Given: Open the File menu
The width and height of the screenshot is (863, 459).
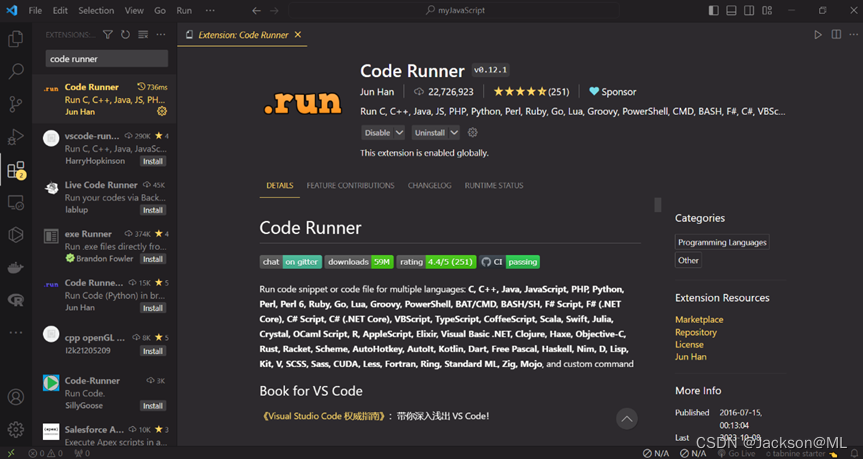Looking at the screenshot, I should coord(35,10).
